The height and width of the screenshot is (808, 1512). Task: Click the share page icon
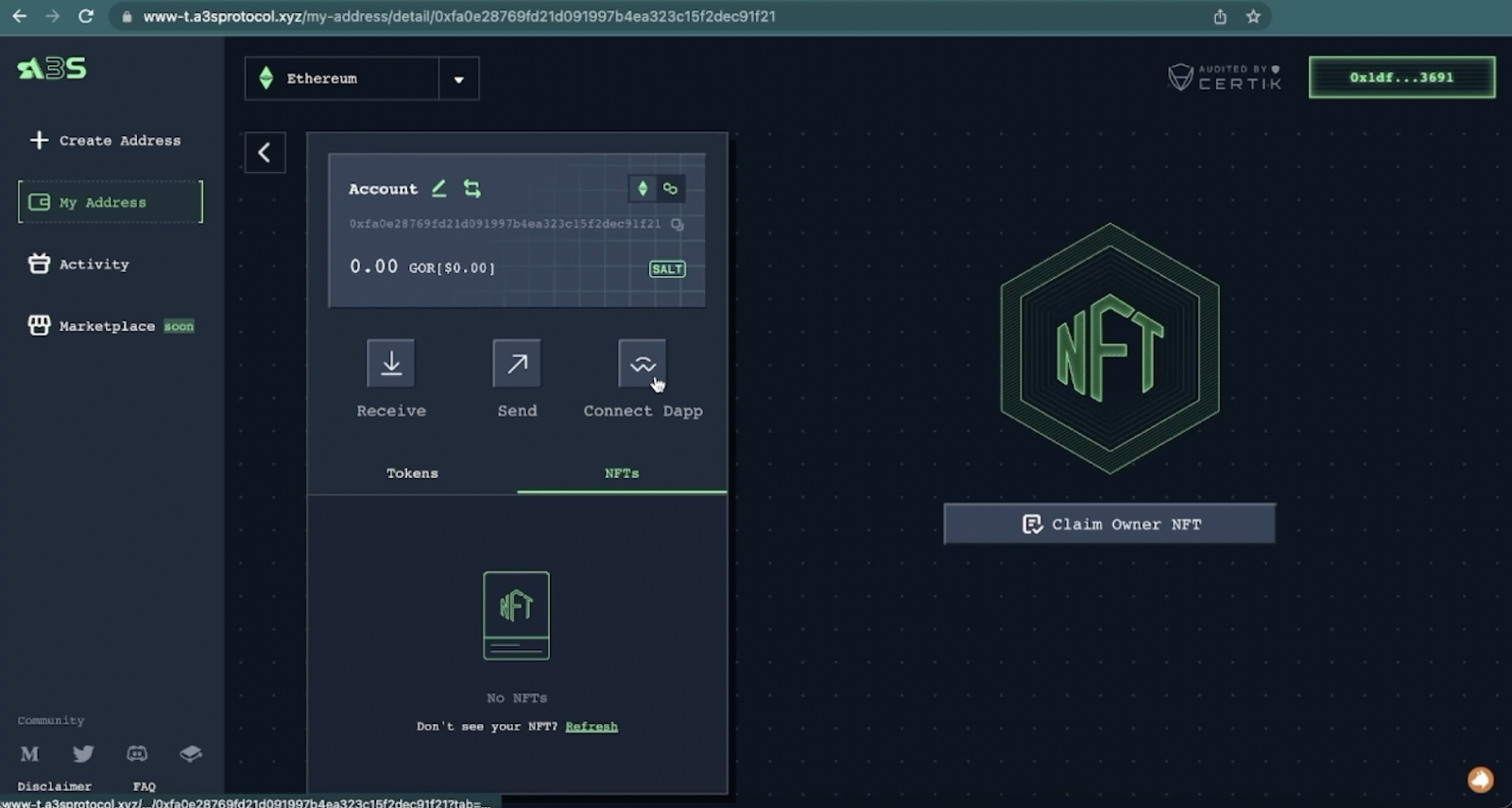(x=1220, y=16)
